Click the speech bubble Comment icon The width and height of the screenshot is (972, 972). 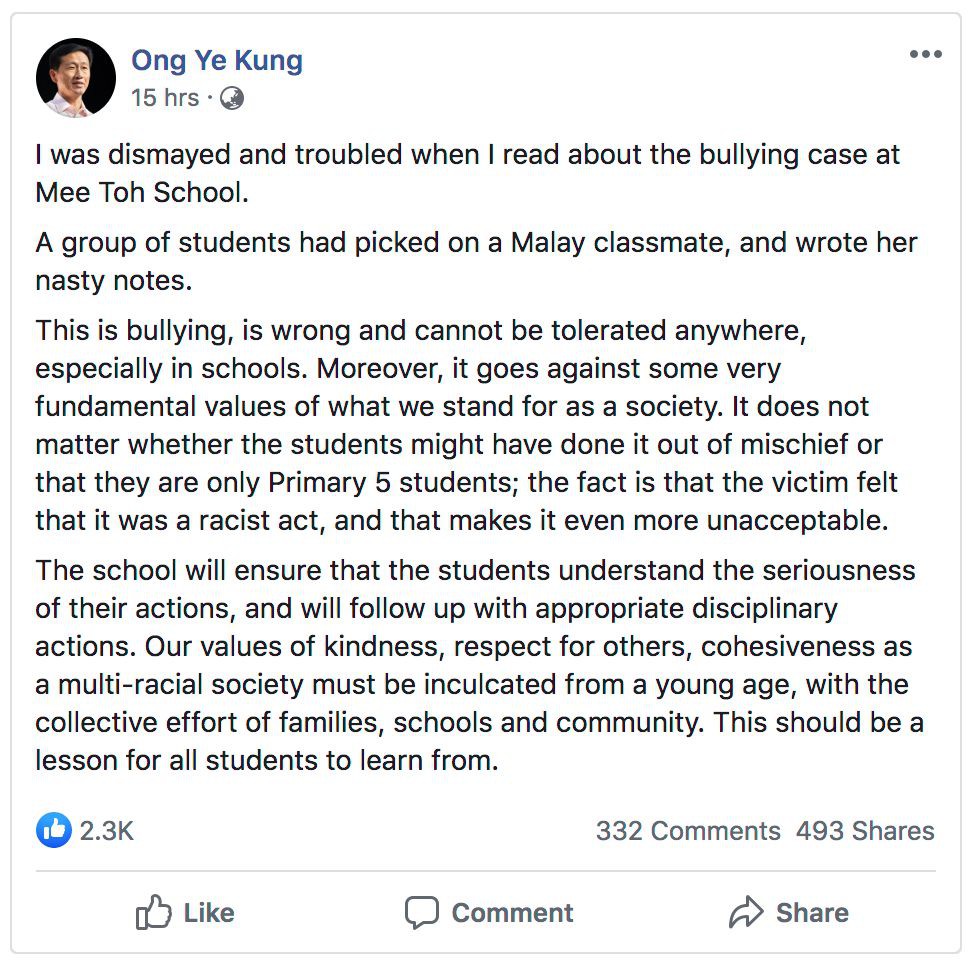tap(421, 912)
